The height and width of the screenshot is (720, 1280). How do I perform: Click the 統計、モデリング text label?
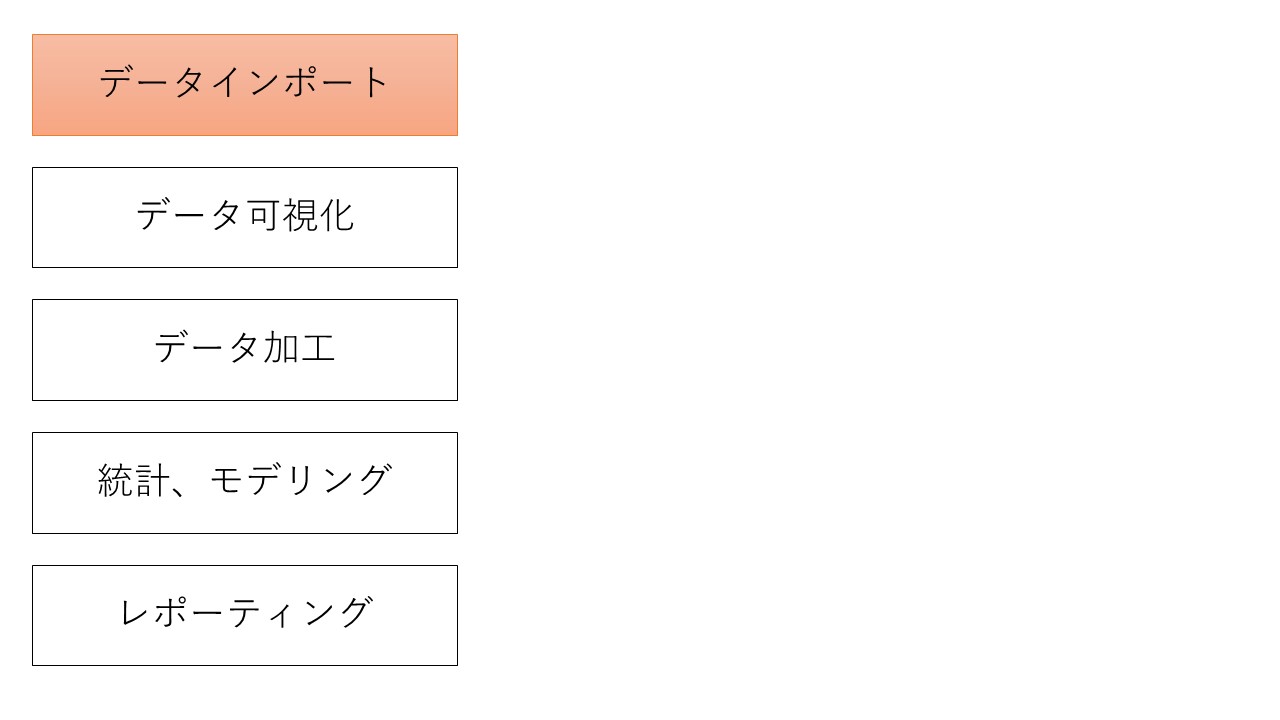[x=245, y=481]
